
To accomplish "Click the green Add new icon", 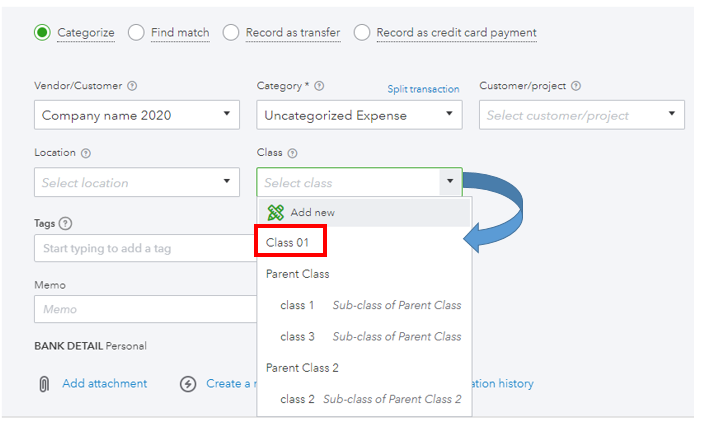I will coord(276,213).
